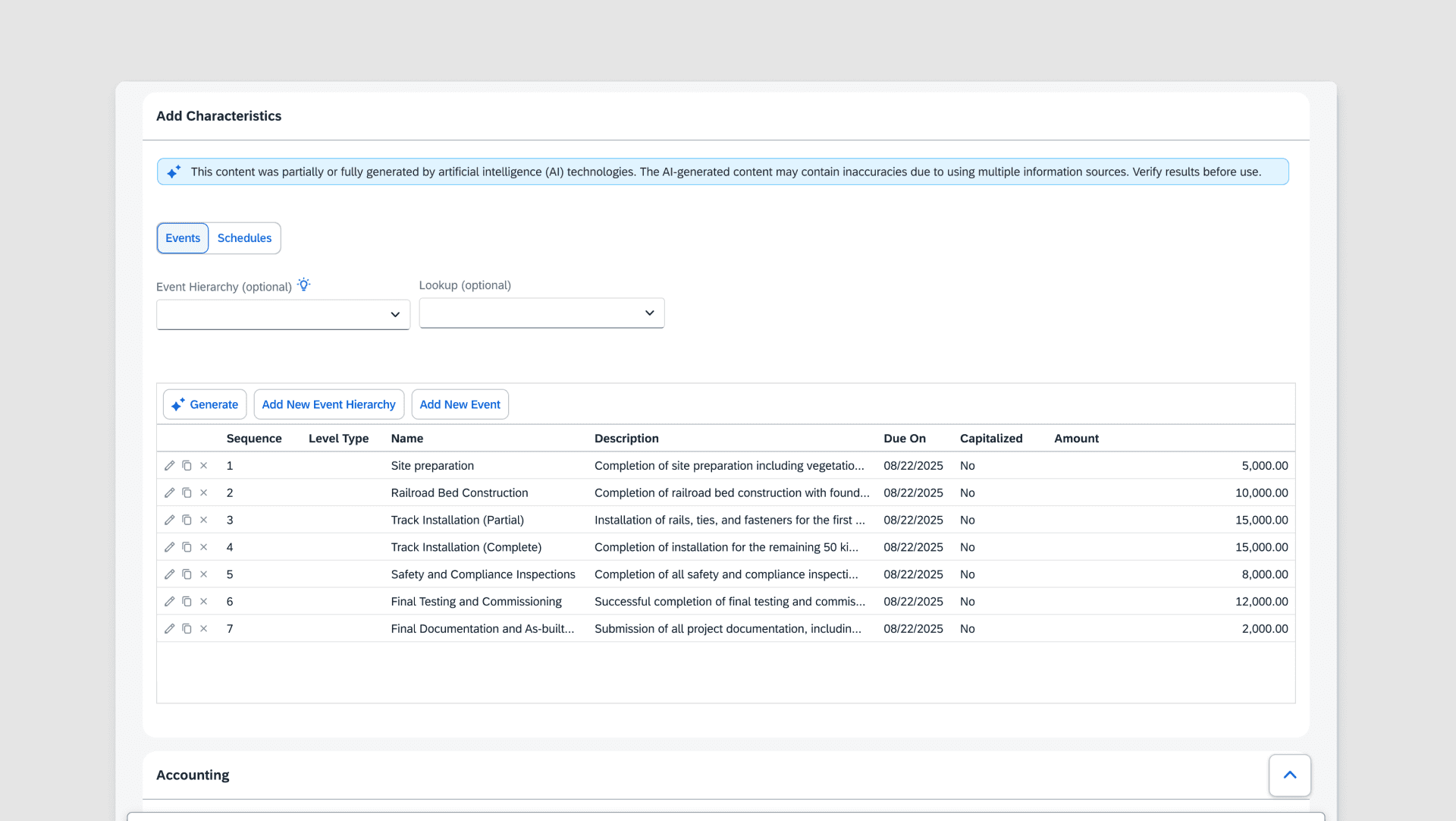Select the Final Documentation and As-built name
Image resolution: width=1456 pixels, height=821 pixels.
coord(482,628)
